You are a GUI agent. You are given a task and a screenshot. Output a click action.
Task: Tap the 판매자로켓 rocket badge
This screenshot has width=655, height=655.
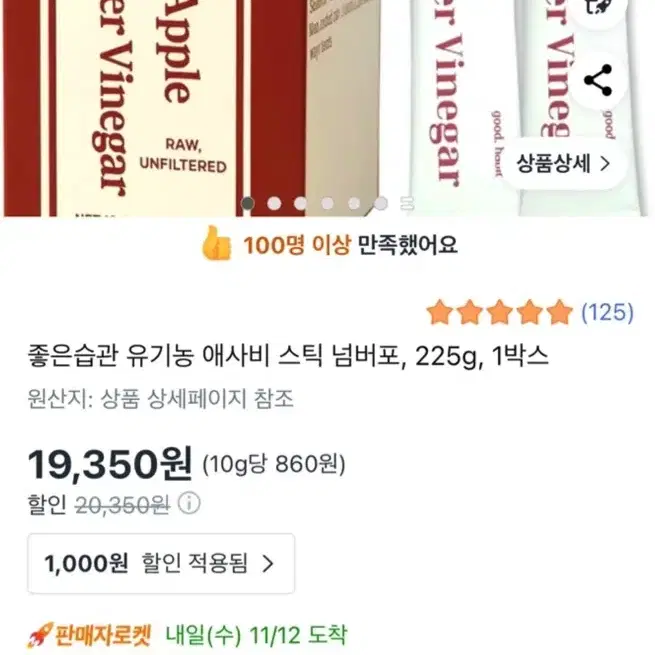pyautogui.click(x=89, y=635)
